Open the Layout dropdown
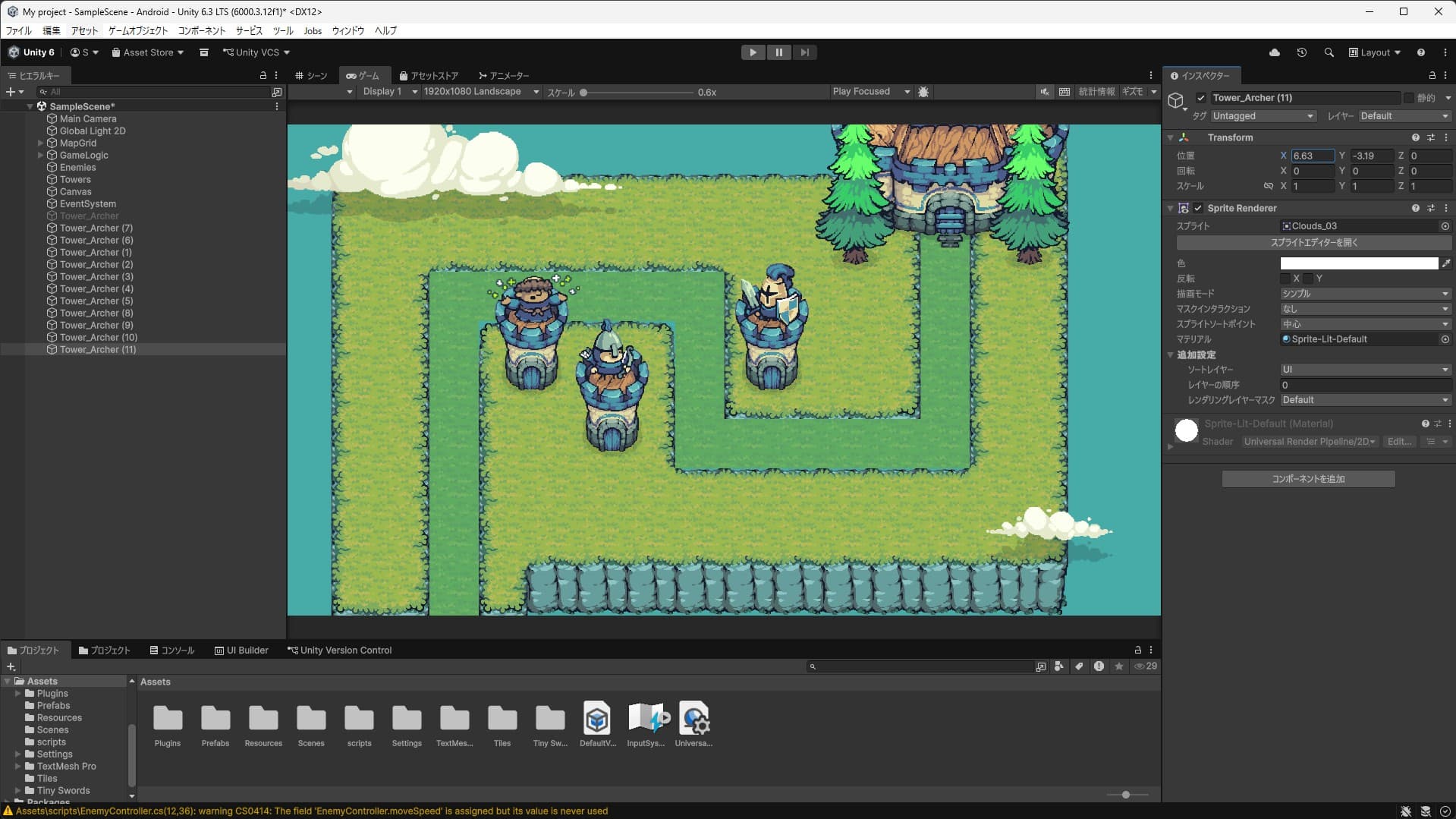 [1374, 52]
